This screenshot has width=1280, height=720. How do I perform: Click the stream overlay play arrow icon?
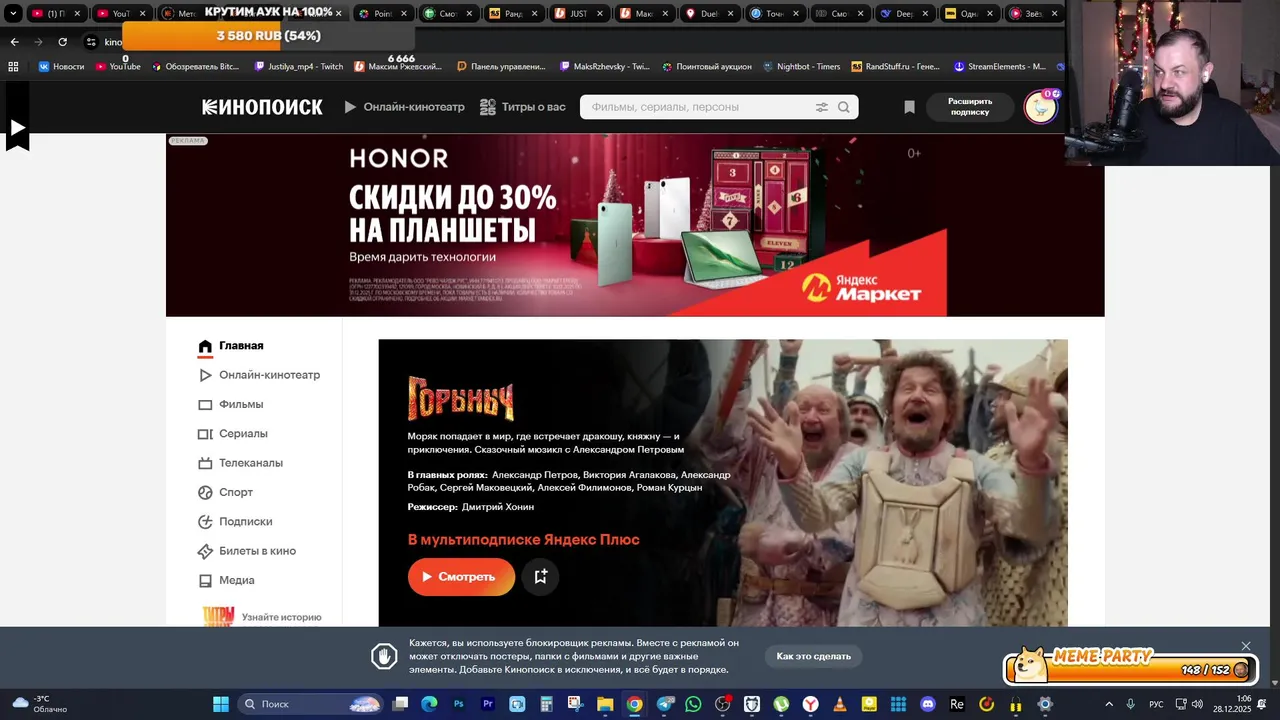17,128
